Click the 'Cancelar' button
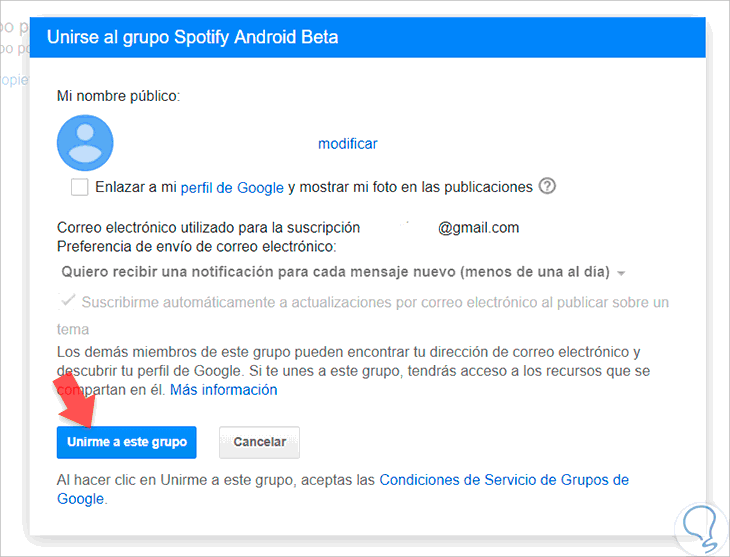This screenshot has width=730, height=557. click(x=259, y=442)
